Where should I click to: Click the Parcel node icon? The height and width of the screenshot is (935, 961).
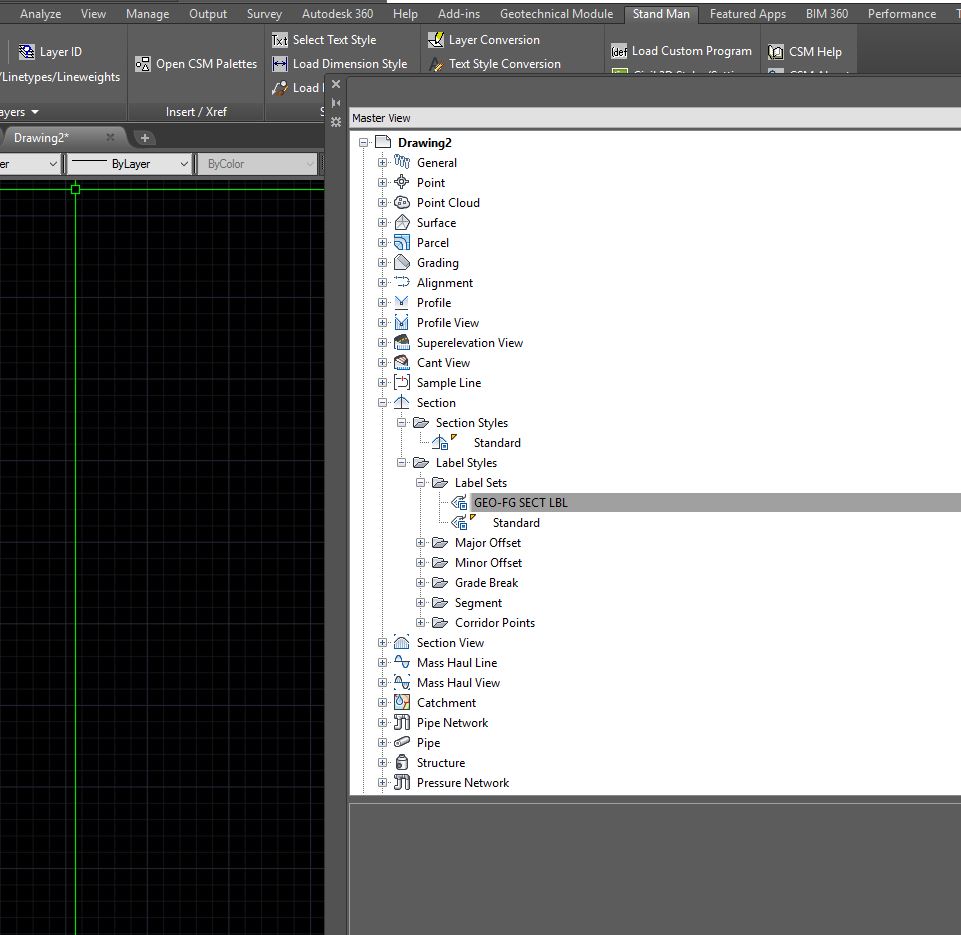402,243
